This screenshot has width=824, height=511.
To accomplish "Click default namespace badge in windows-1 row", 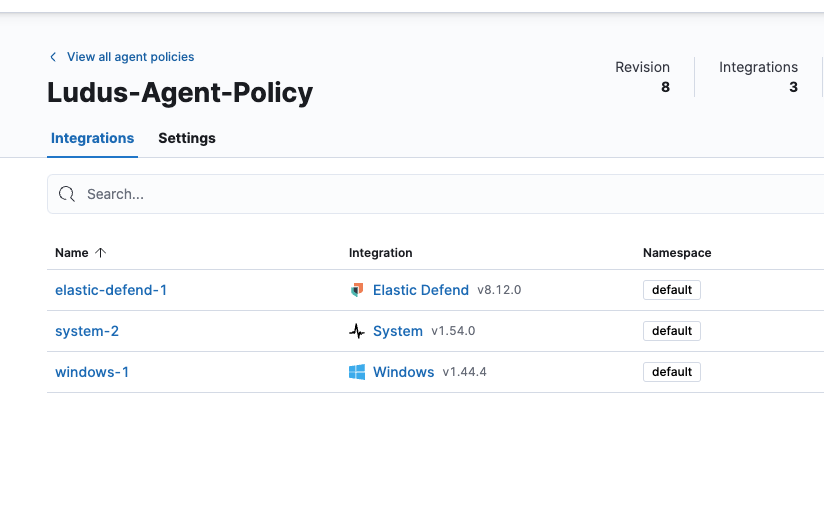I will pos(672,372).
